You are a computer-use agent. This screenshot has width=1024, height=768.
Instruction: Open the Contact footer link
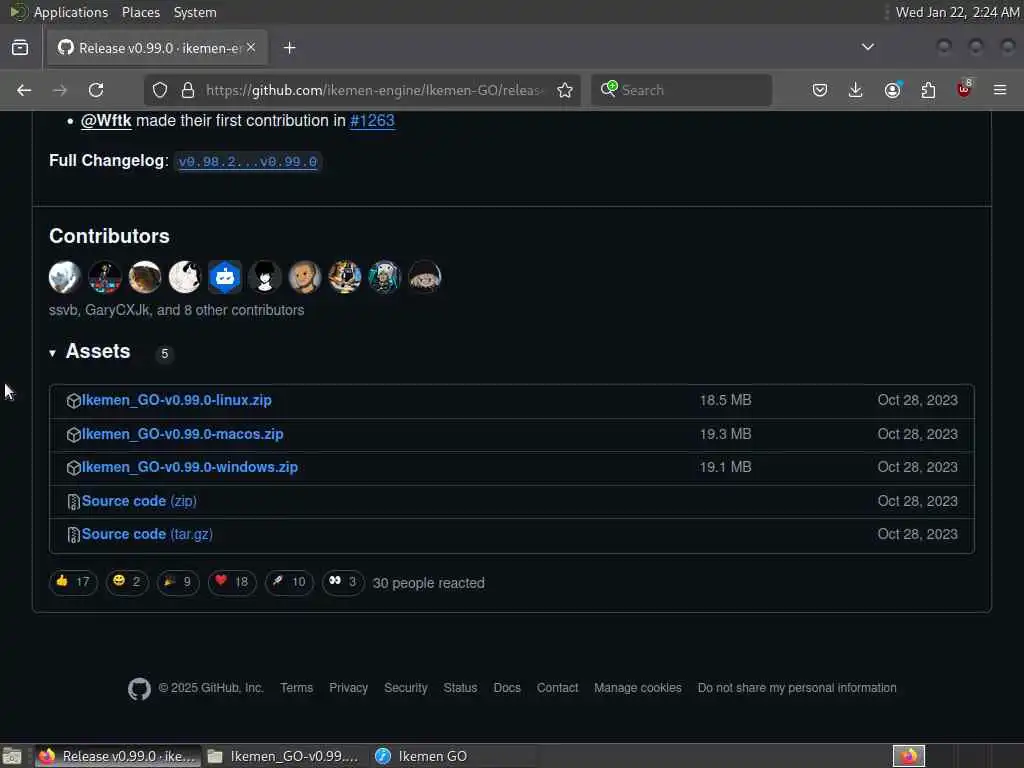click(558, 688)
